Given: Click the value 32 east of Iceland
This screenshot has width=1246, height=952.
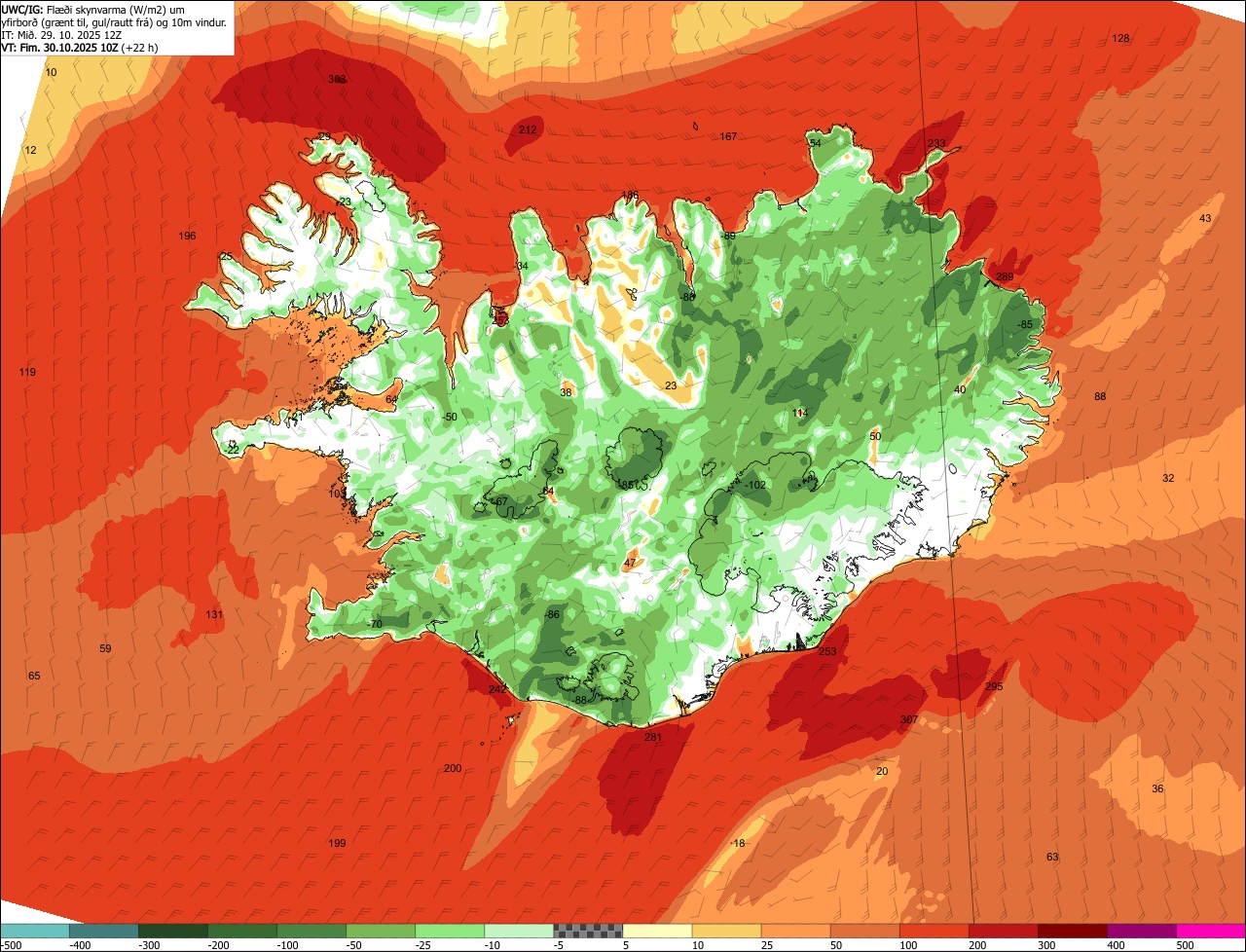Looking at the screenshot, I should (x=1168, y=479).
